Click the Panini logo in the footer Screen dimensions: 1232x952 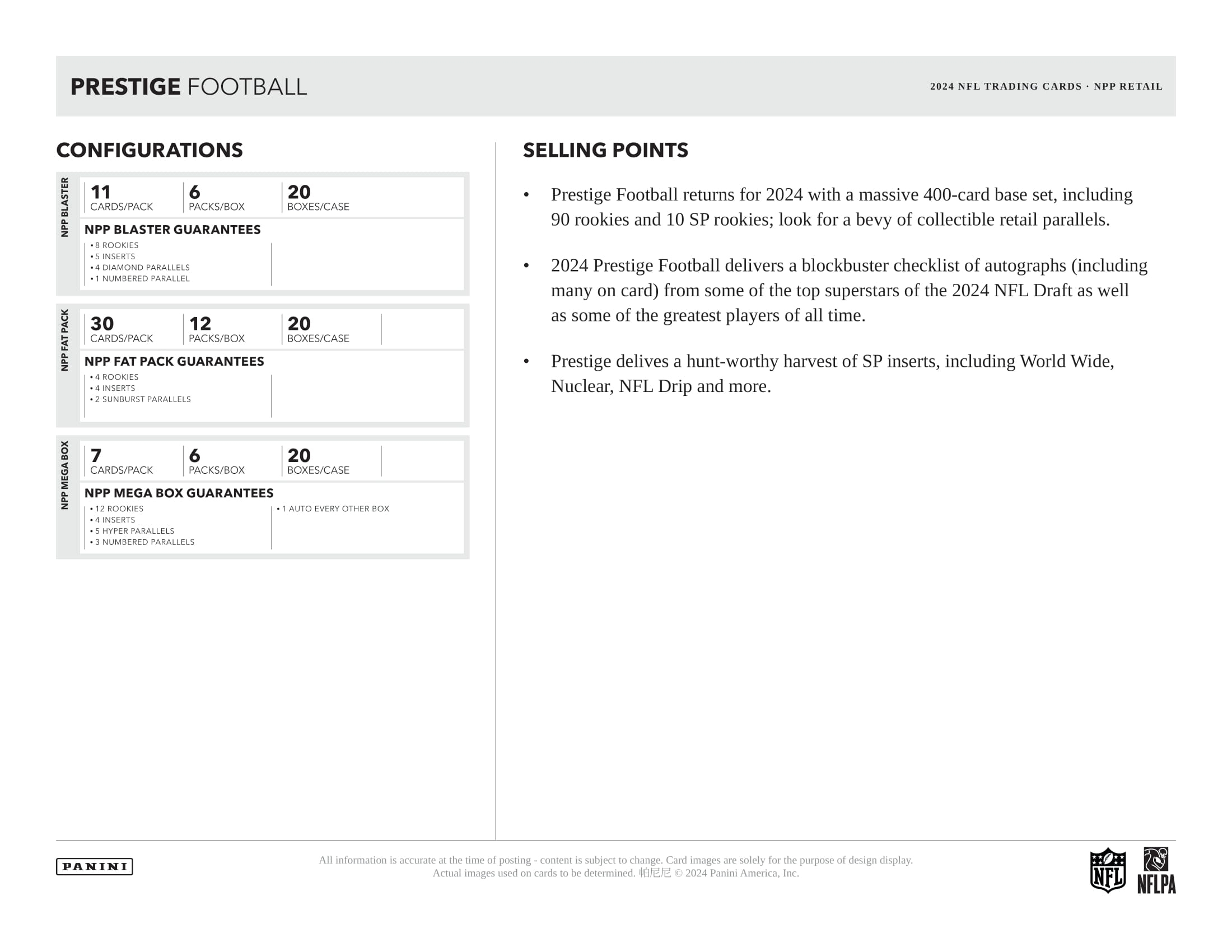tap(94, 866)
